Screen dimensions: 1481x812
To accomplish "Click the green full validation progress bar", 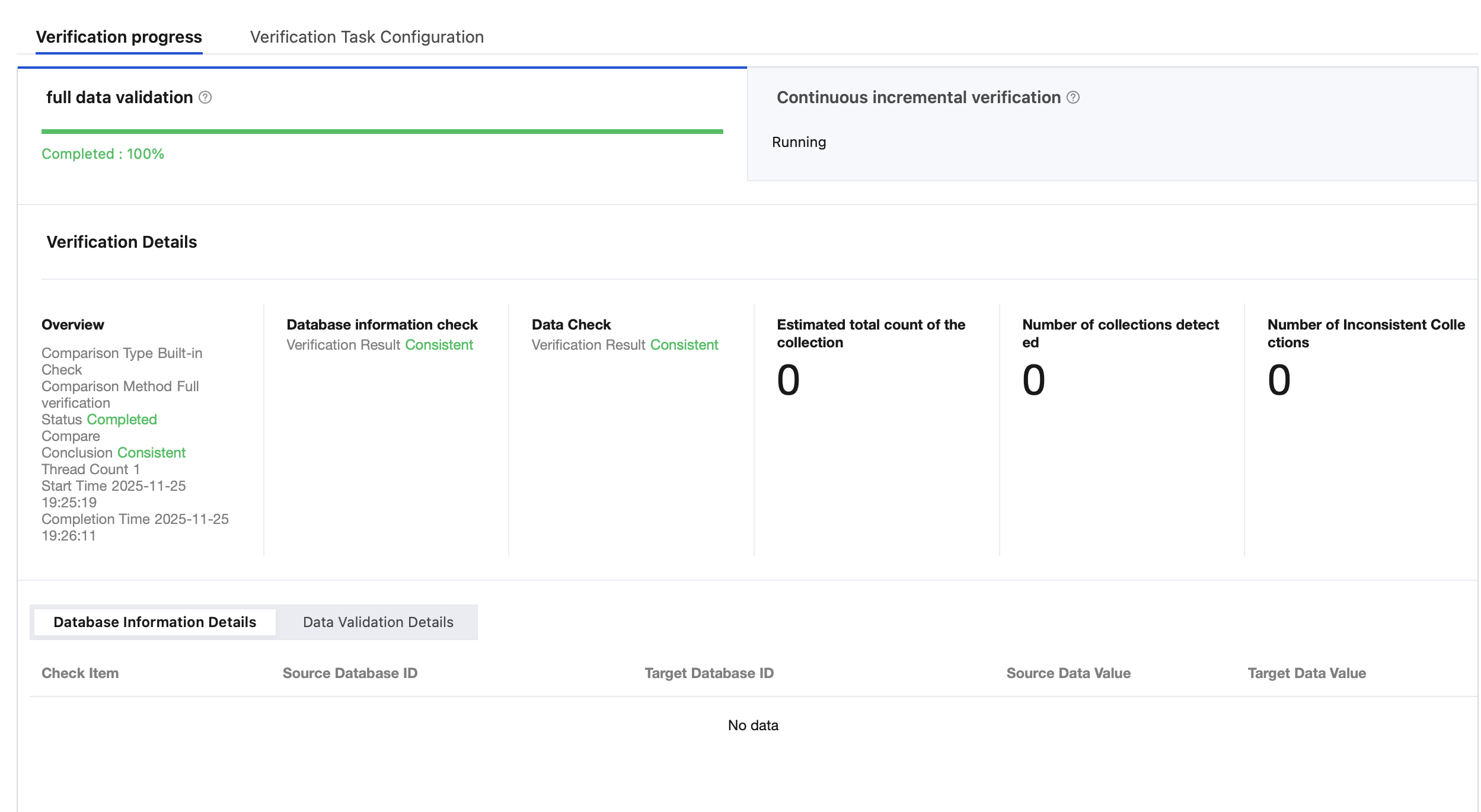I will 382,132.
